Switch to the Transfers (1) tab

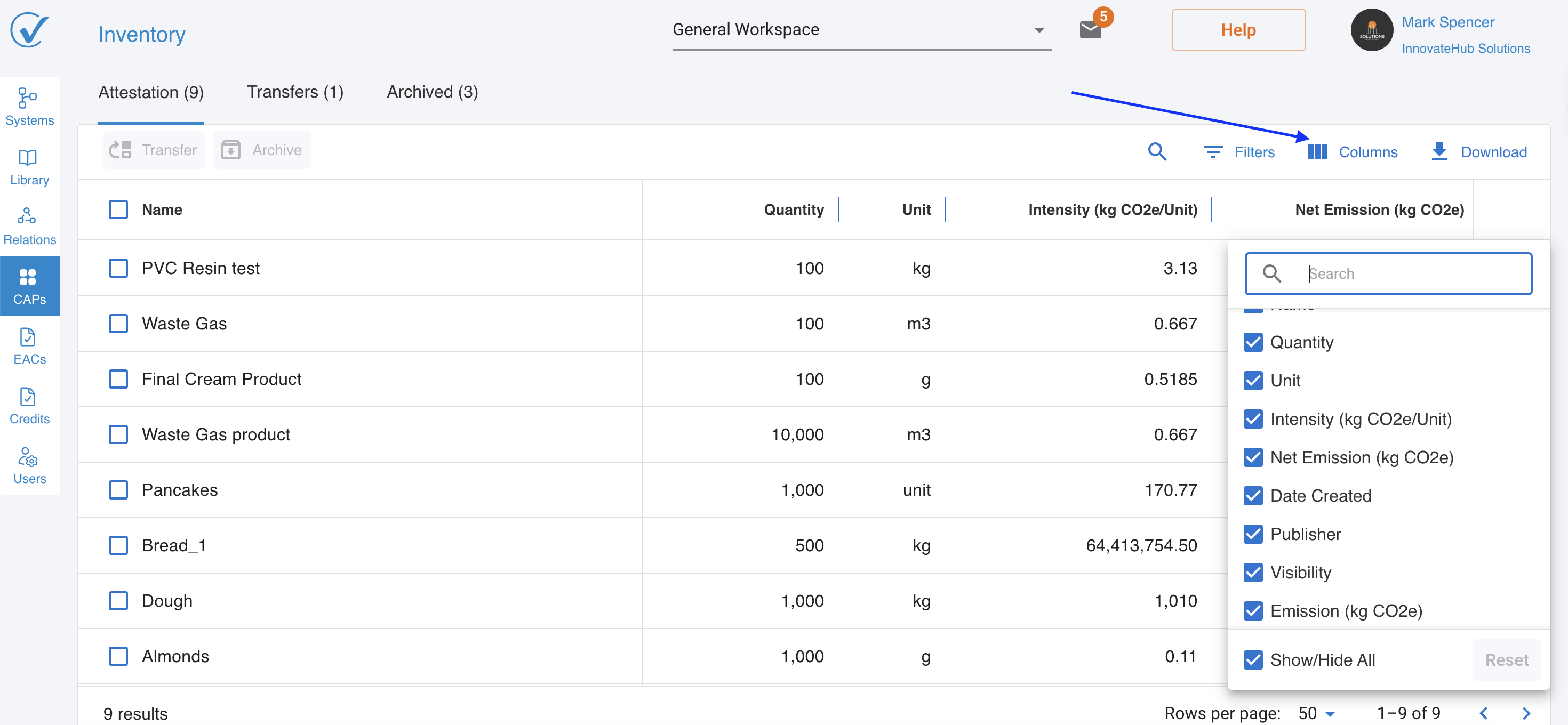tap(295, 92)
